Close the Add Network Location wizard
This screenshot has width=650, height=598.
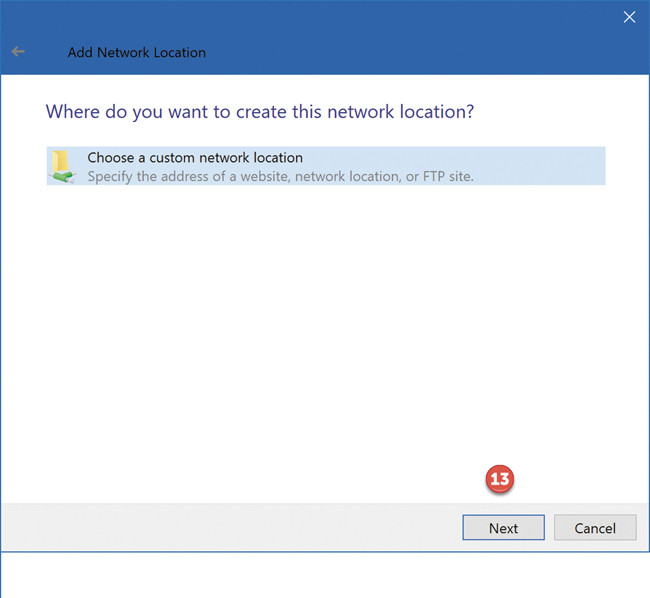click(629, 16)
